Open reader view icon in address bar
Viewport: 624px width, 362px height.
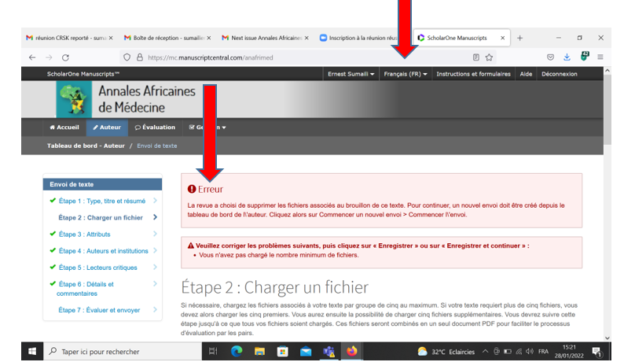[x=476, y=57]
